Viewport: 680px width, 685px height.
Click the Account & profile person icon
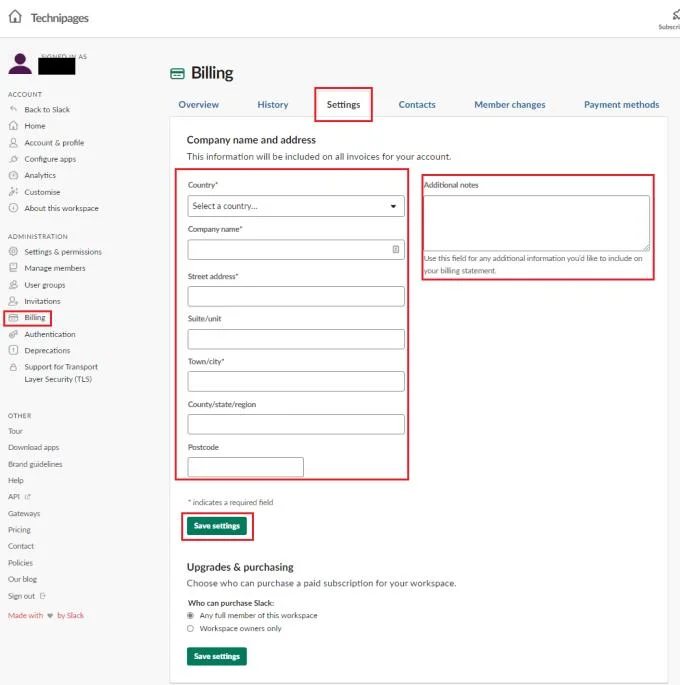click(x=14, y=142)
